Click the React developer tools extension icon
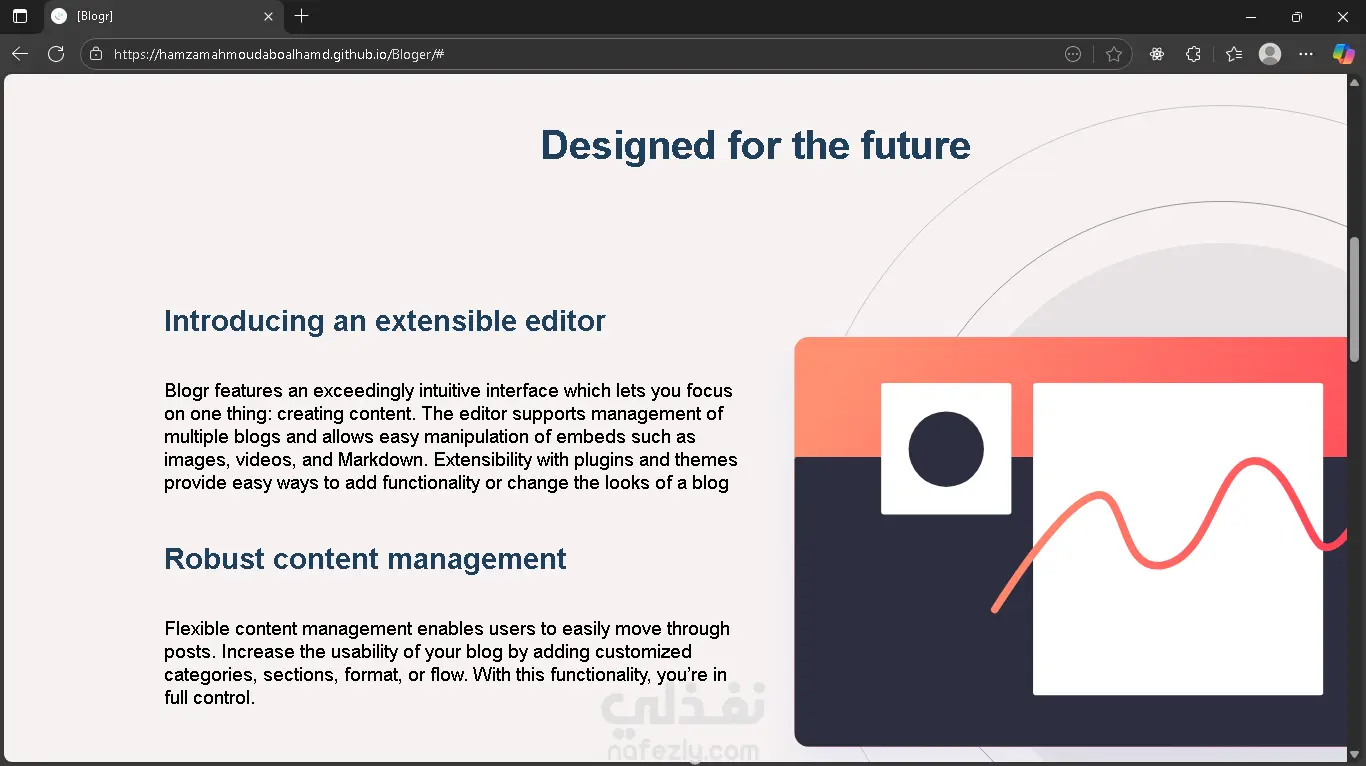The width and height of the screenshot is (1366, 766). 1157,54
